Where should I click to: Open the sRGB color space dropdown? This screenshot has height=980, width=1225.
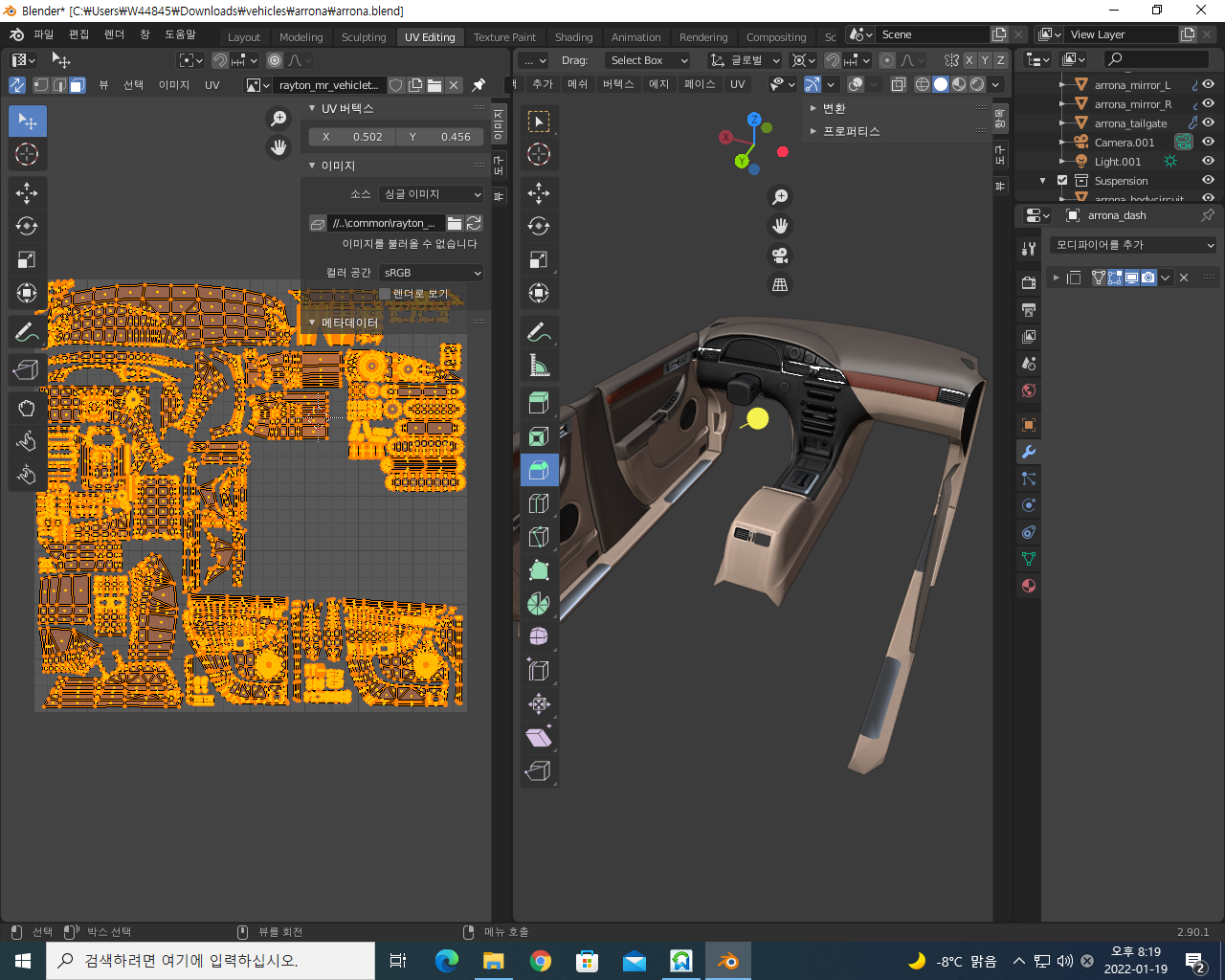pyautogui.click(x=432, y=273)
